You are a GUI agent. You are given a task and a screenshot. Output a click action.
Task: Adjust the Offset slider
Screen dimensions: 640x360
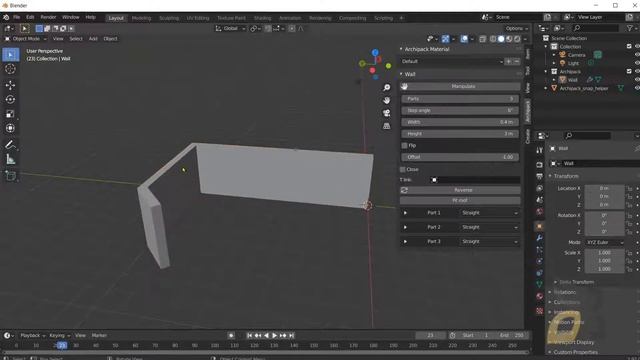click(460, 157)
